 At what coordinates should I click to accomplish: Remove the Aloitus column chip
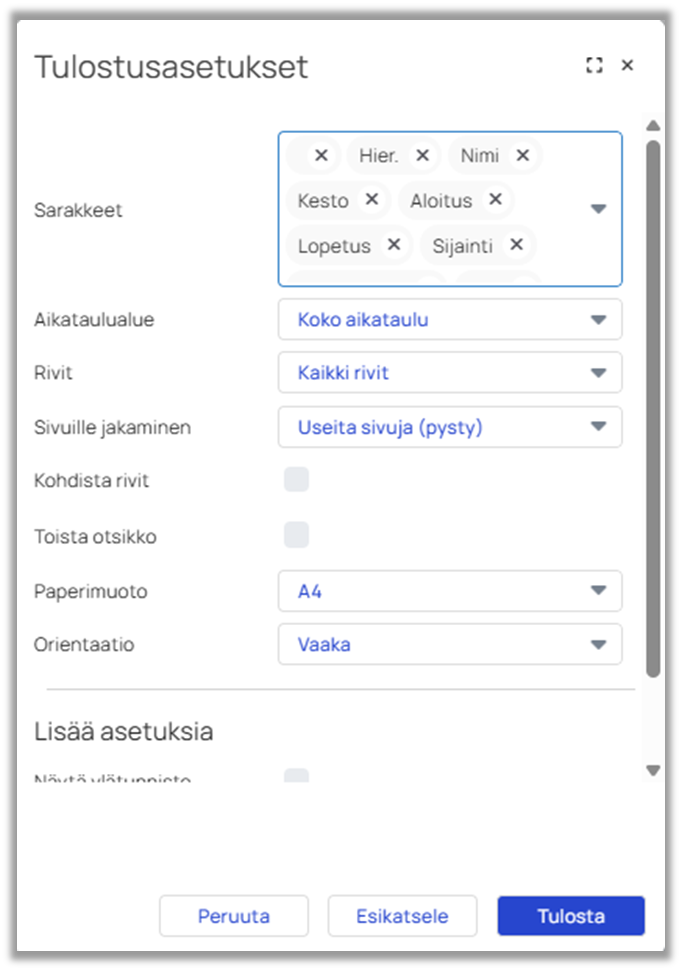(495, 199)
